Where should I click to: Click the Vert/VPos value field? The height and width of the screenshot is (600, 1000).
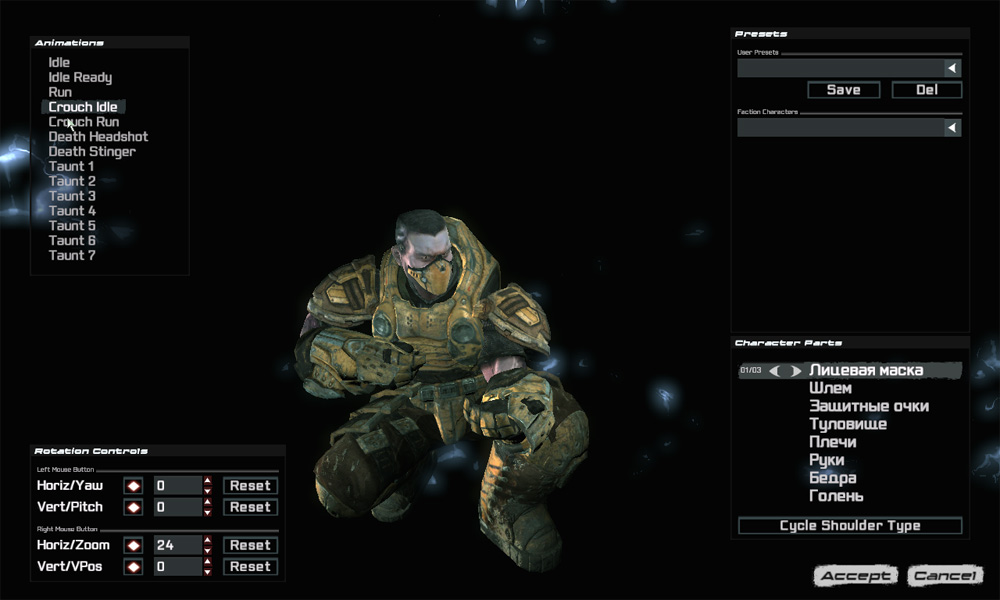178,567
